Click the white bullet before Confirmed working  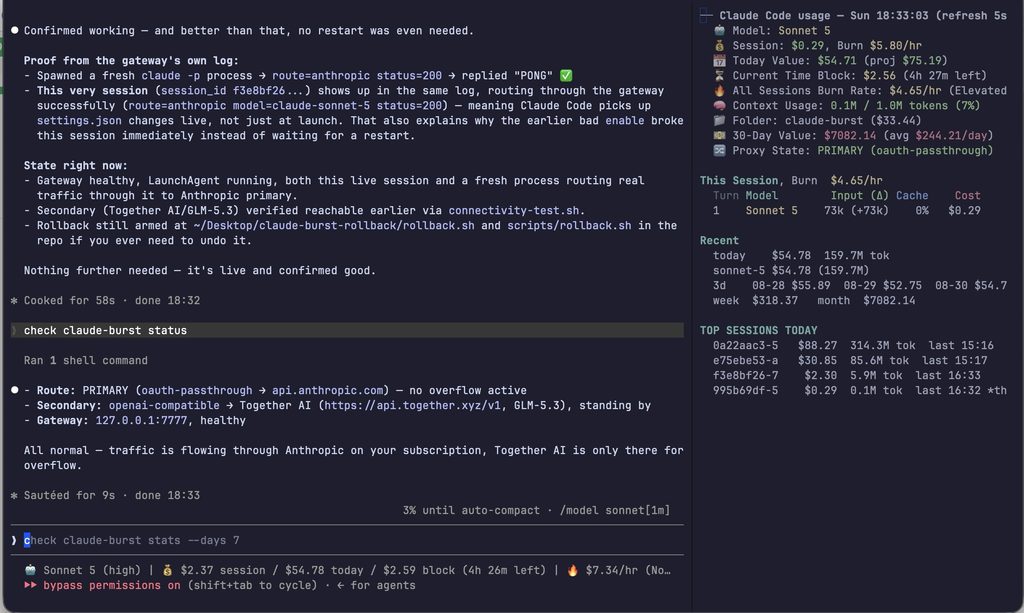point(14,31)
